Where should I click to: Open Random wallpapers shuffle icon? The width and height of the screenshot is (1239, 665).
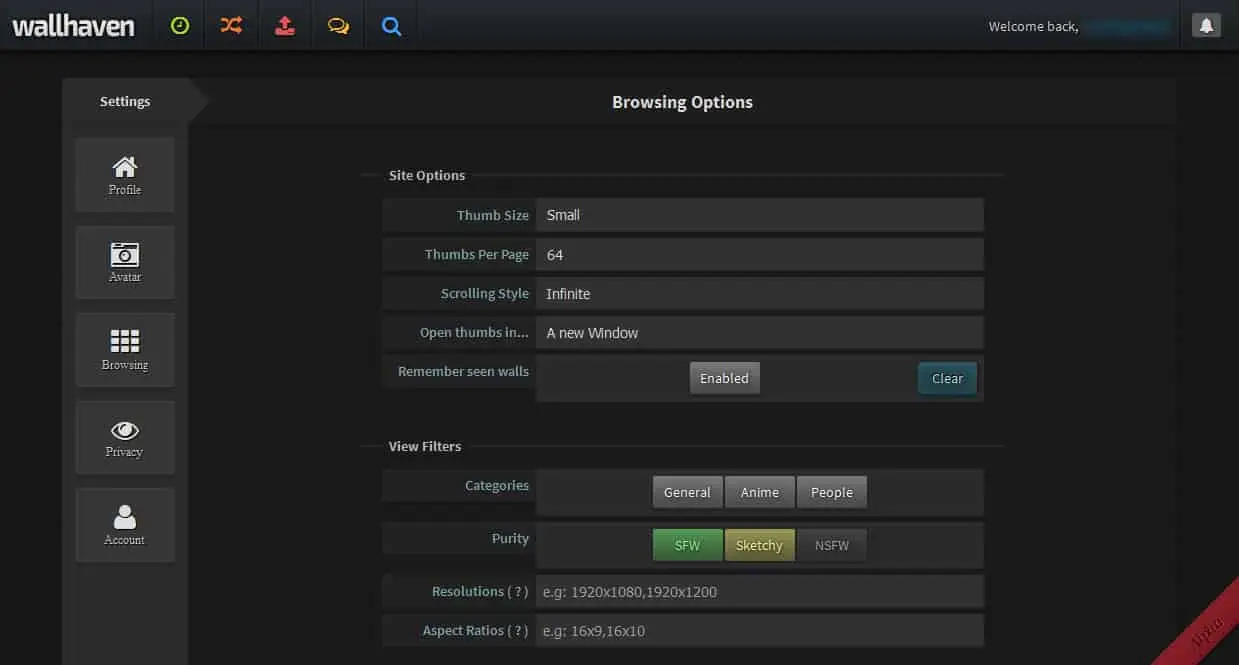click(x=231, y=26)
